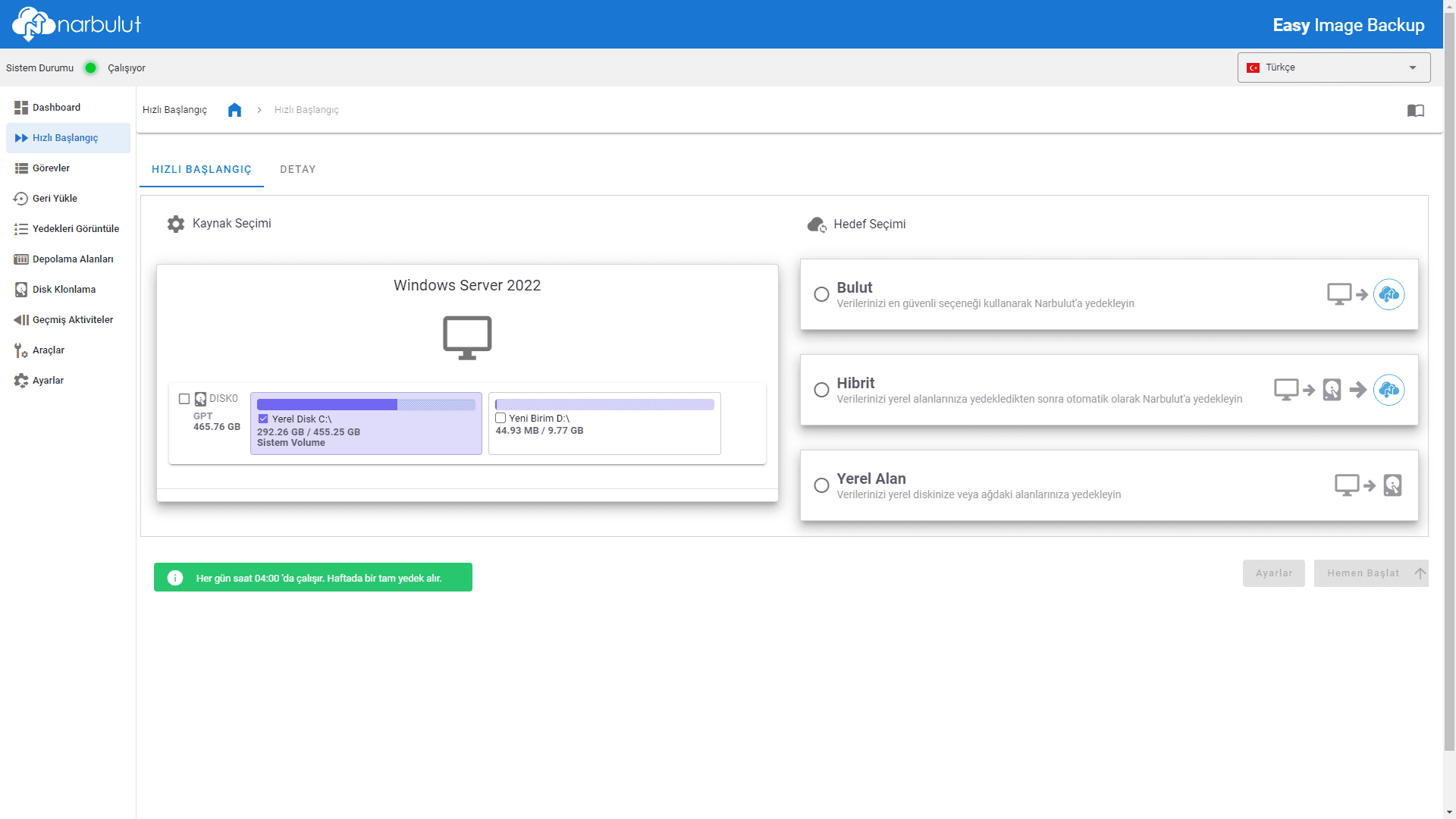Expand the Hemen Başlat arrow
Viewport: 1456px width, 819px height.
tap(1420, 573)
